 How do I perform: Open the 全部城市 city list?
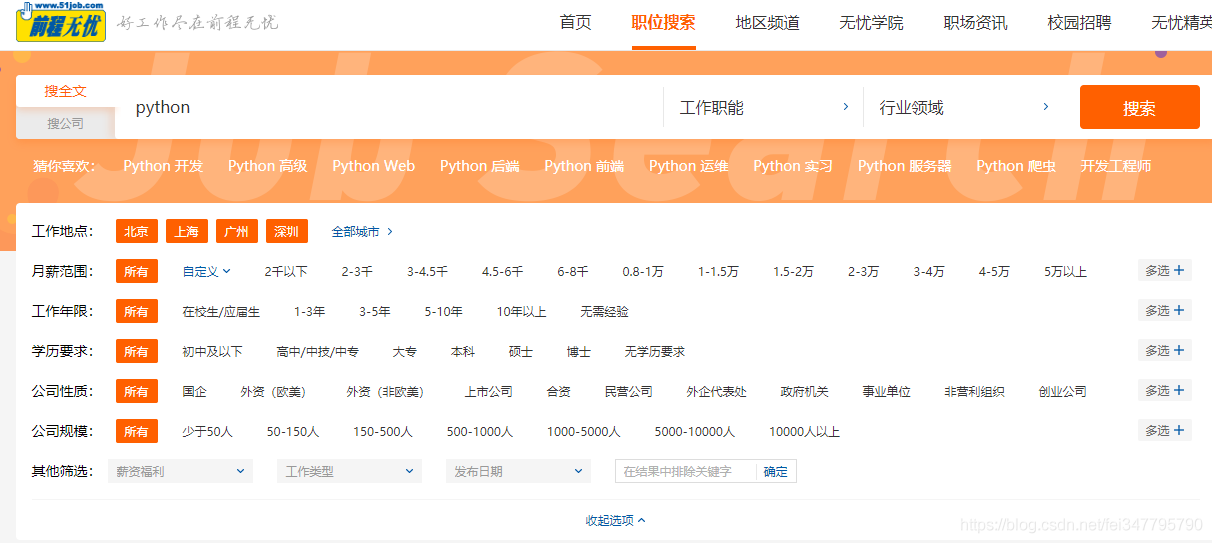[x=362, y=231]
